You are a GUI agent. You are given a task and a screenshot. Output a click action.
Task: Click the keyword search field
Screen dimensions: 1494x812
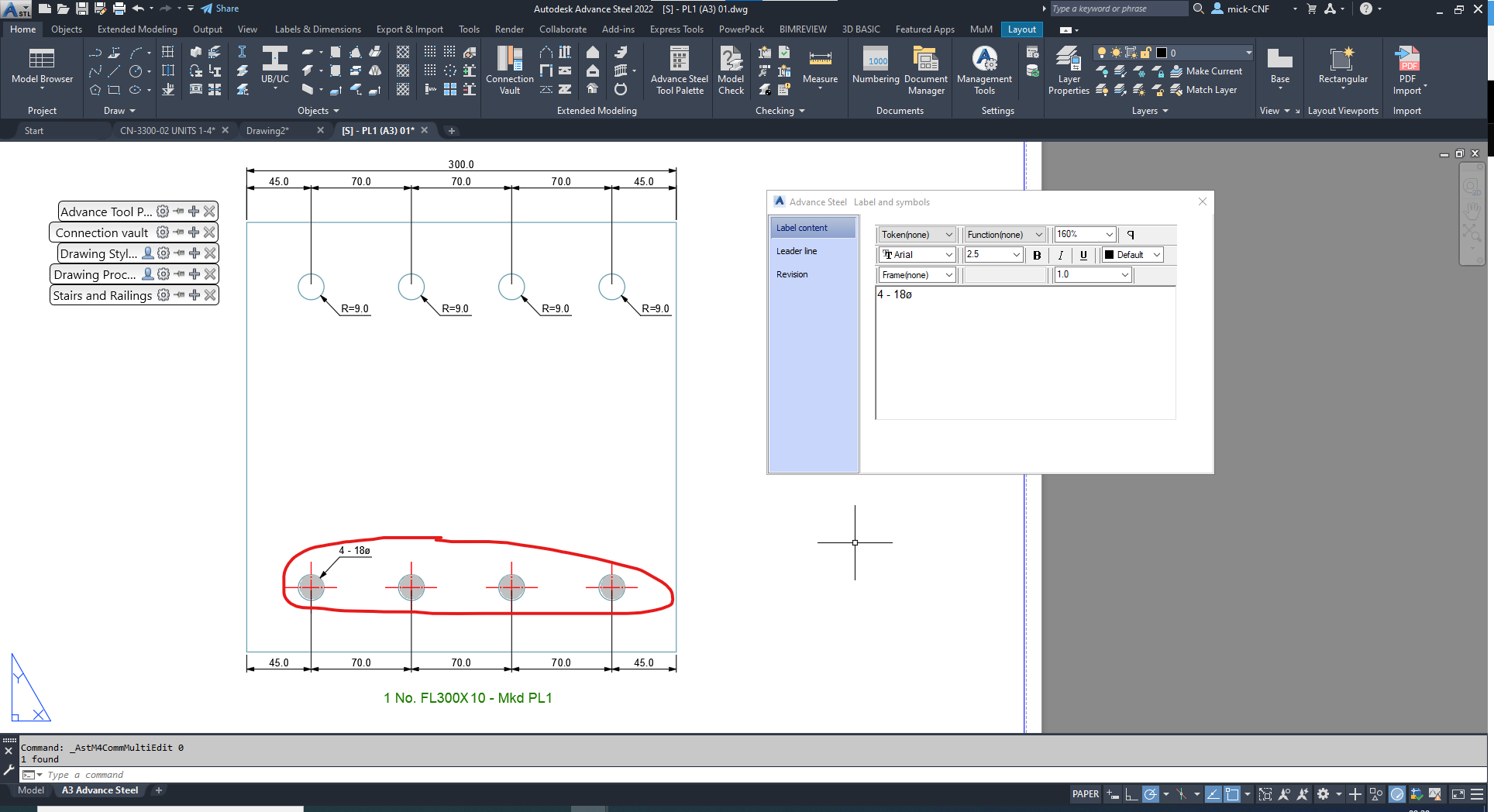(1118, 9)
